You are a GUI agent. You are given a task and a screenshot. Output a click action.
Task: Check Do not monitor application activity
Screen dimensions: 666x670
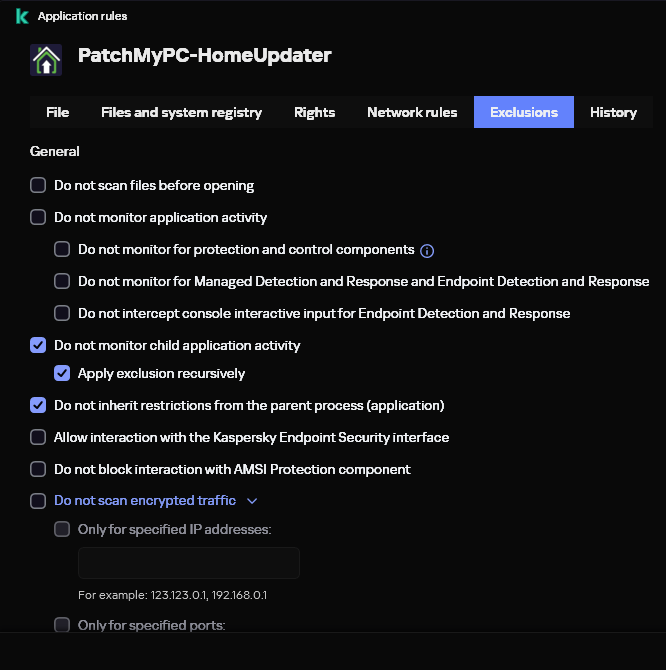point(38,217)
